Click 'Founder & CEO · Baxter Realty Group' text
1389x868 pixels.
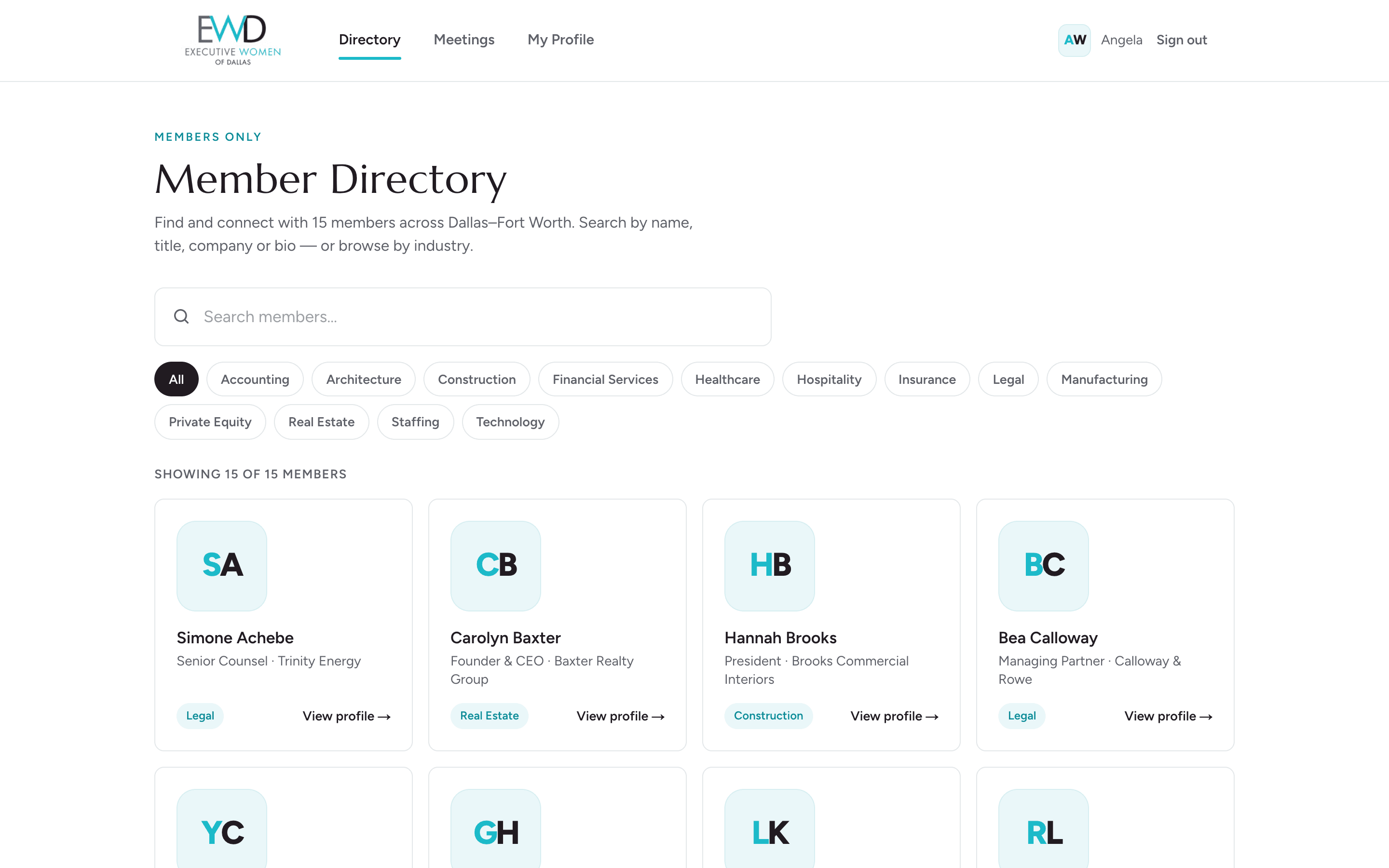click(x=542, y=670)
